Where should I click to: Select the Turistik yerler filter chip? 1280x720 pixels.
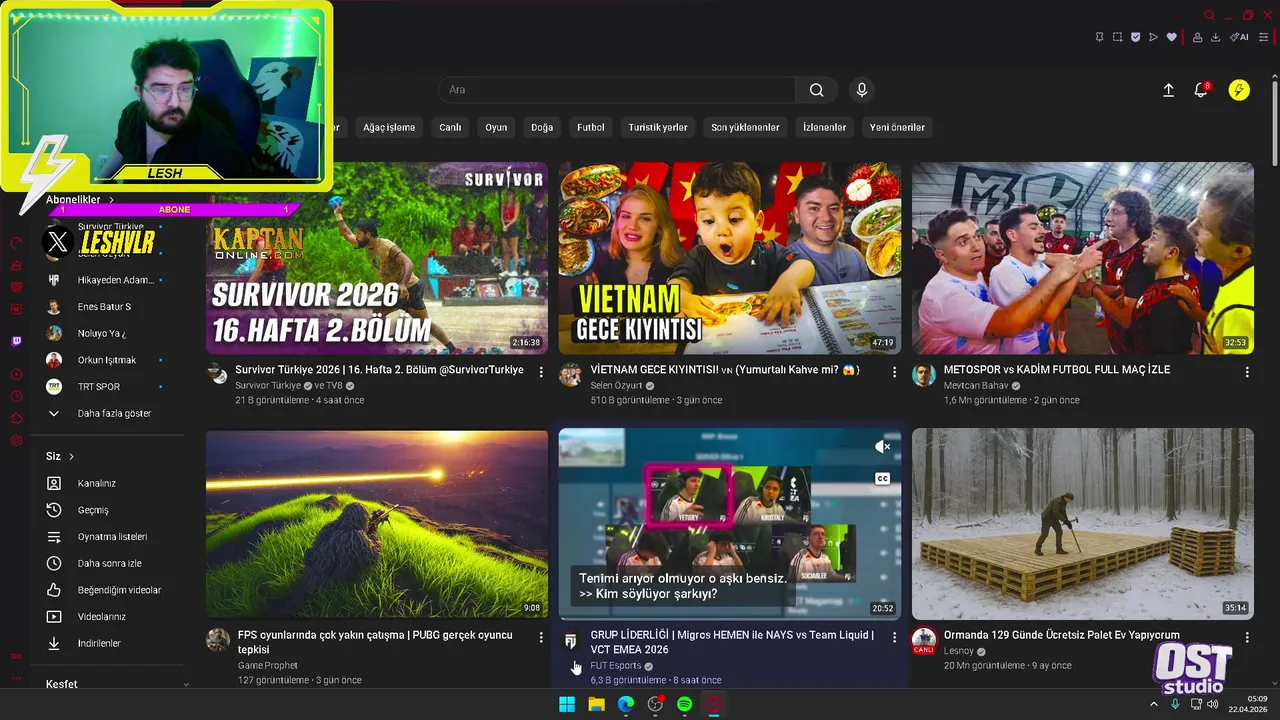pyautogui.click(x=658, y=127)
